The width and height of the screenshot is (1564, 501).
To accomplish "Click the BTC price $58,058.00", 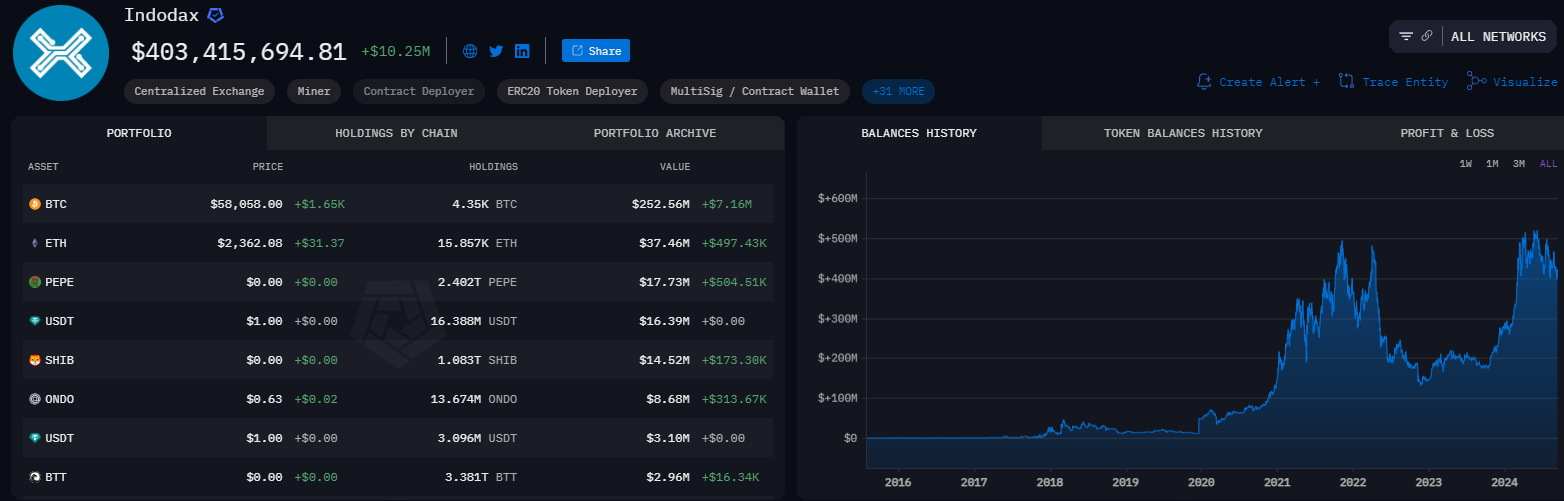I will point(246,204).
